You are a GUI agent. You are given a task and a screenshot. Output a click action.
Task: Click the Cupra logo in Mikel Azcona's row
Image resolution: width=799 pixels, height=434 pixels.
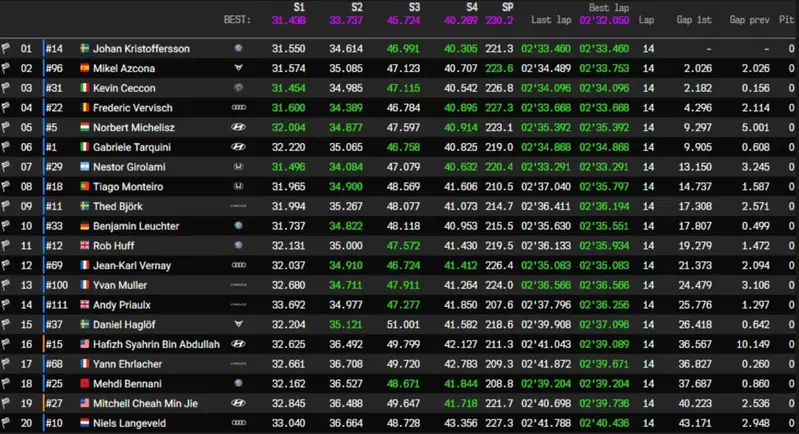[x=238, y=68]
